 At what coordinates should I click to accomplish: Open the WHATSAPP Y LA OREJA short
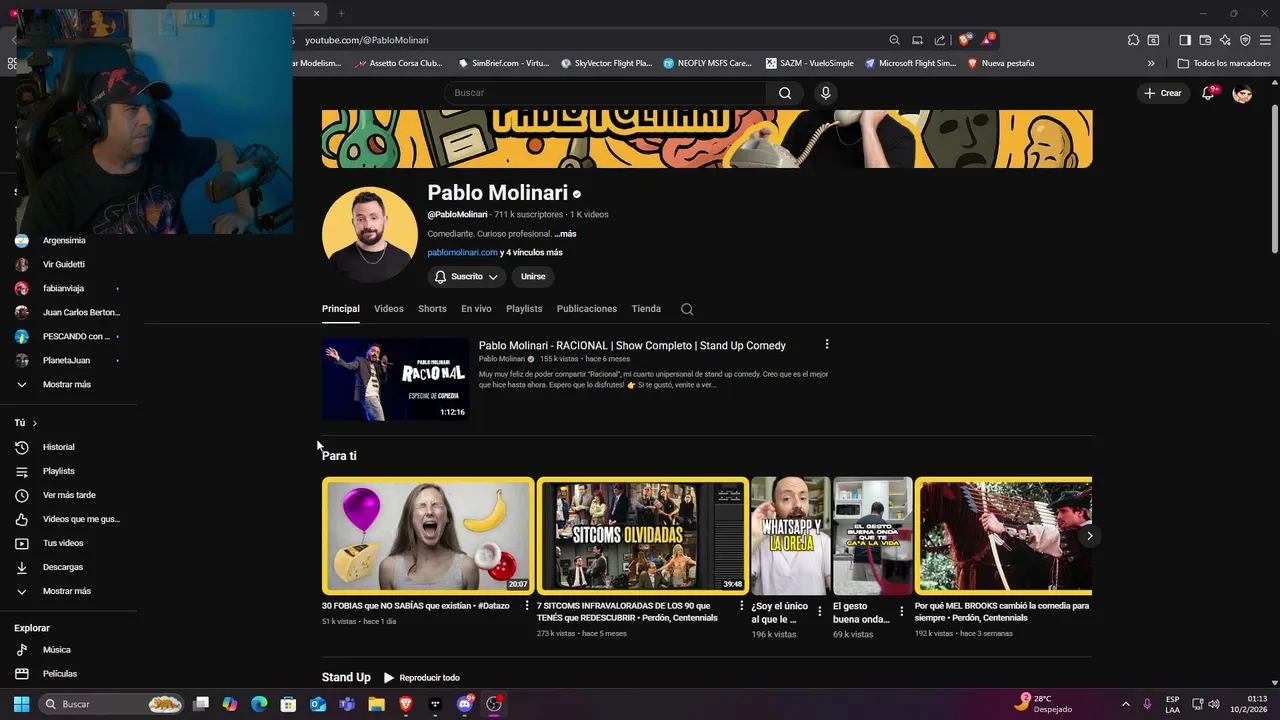(x=790, y=536)
